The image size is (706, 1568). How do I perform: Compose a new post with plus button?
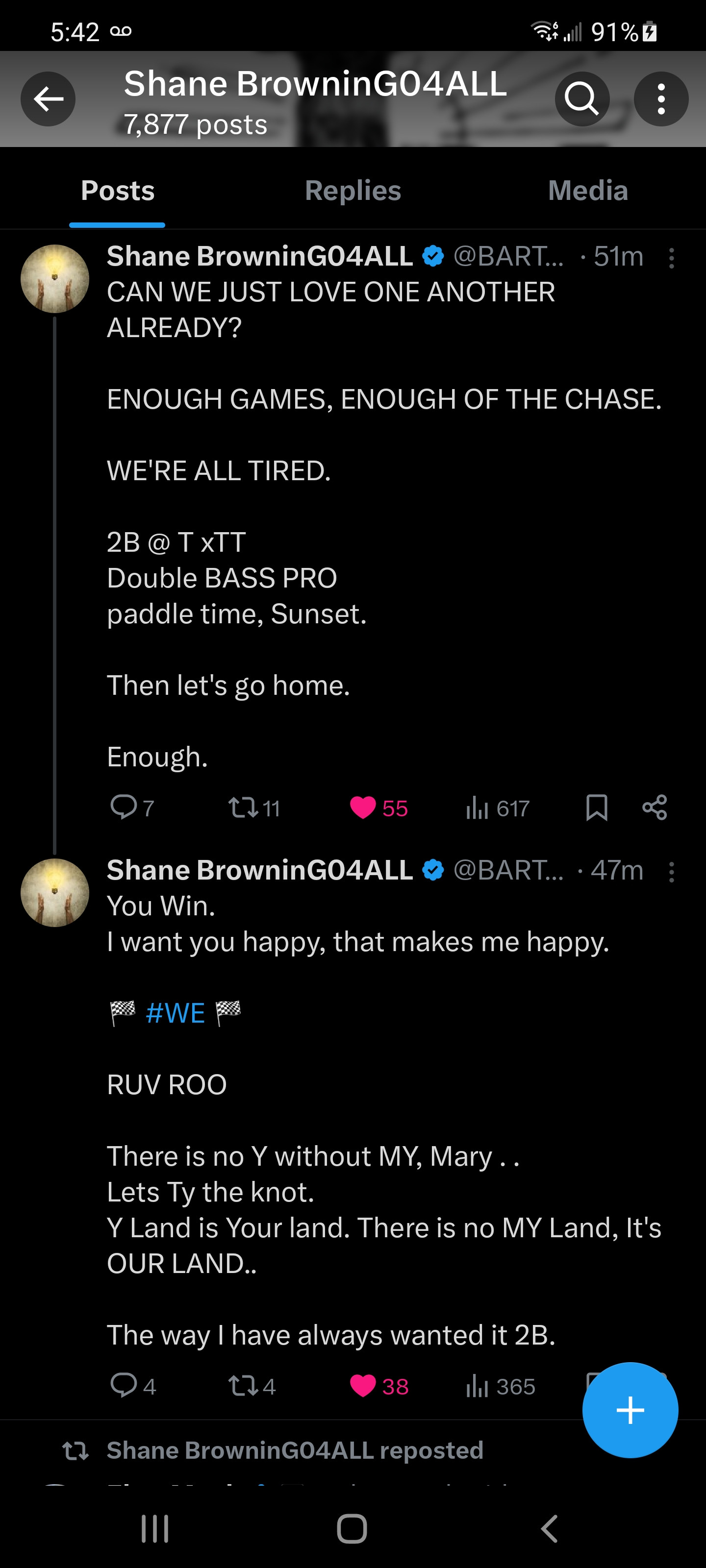pos(630,1410)
